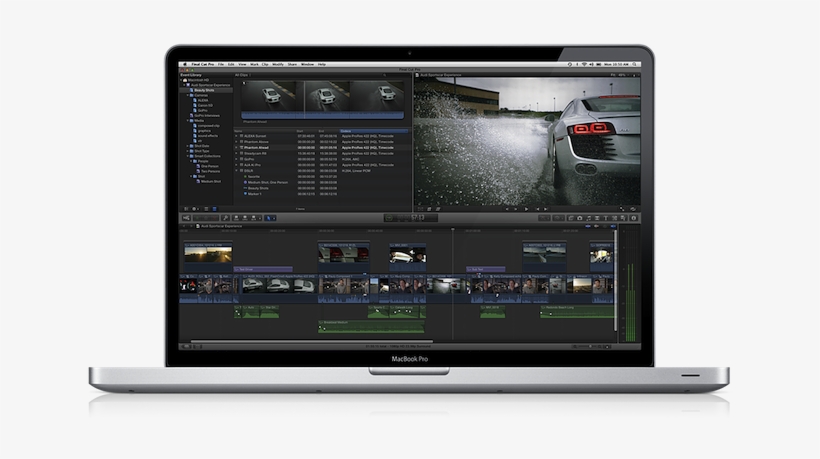Viewport: 820px width, 459px height.
Task: Click the Wi-Fi status icon
Action: tap(584, 64)
